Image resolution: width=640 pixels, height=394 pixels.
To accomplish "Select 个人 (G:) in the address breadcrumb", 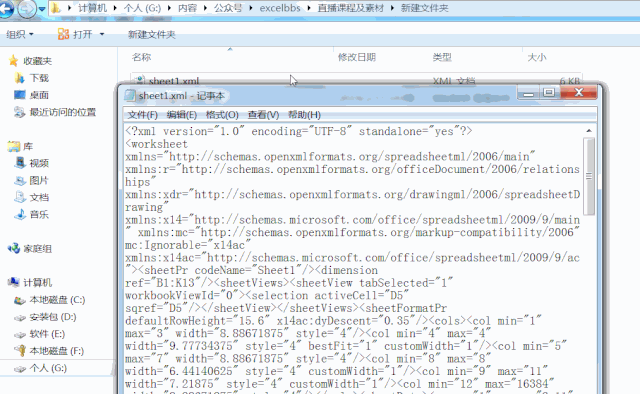I will point(142,8).
